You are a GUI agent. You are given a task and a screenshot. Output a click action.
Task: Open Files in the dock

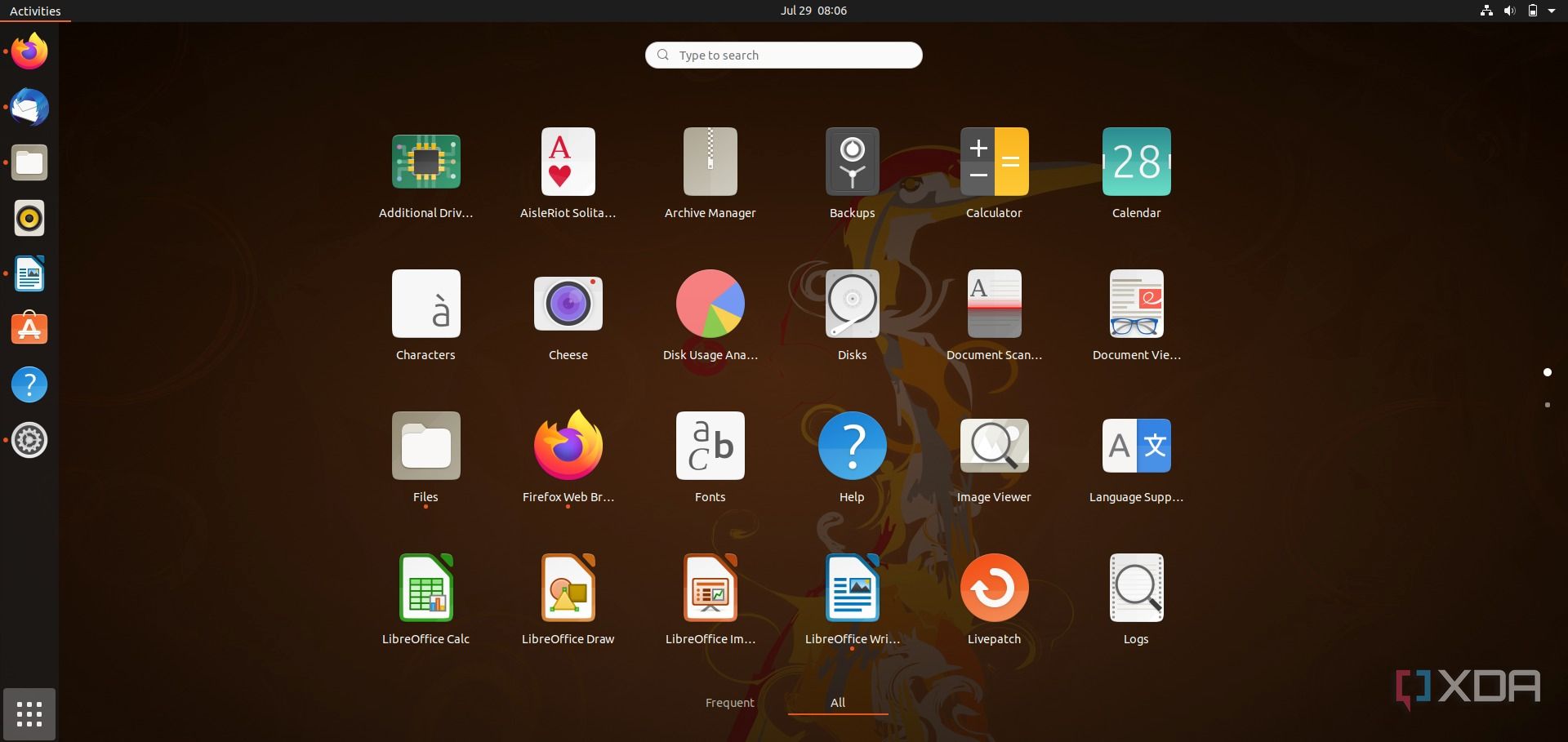(x=29, y=162)
